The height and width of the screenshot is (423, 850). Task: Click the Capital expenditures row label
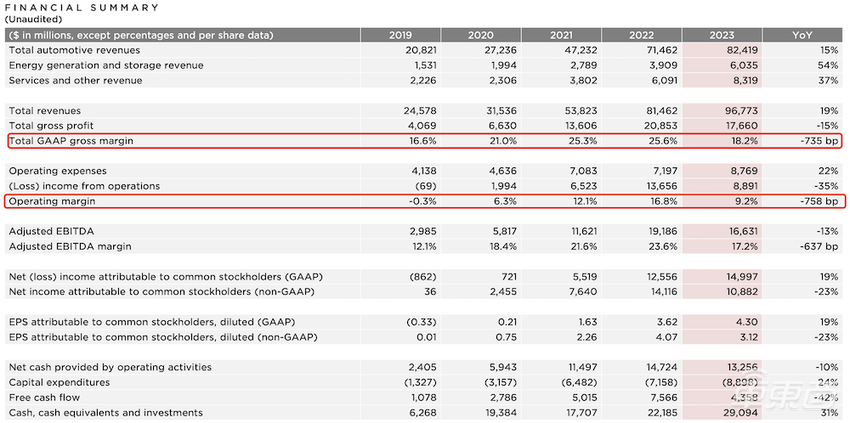click(61, 382)
